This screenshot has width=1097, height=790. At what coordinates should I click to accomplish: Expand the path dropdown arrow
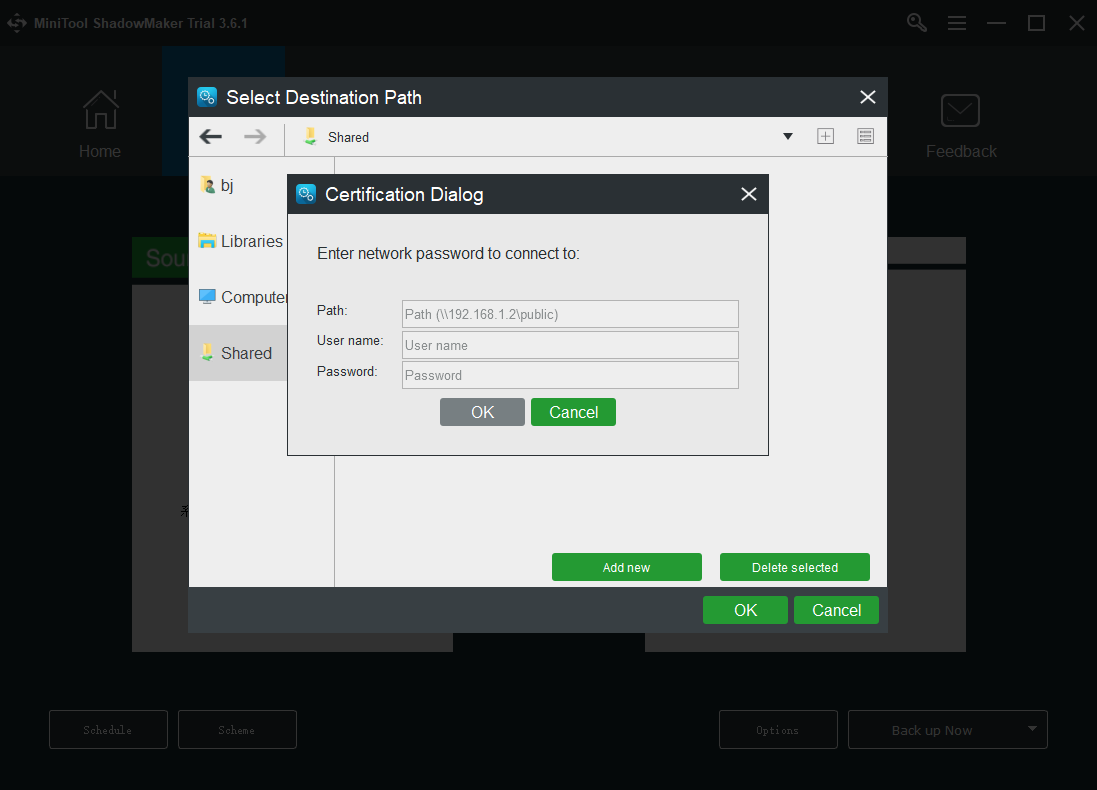click(788, 136)
